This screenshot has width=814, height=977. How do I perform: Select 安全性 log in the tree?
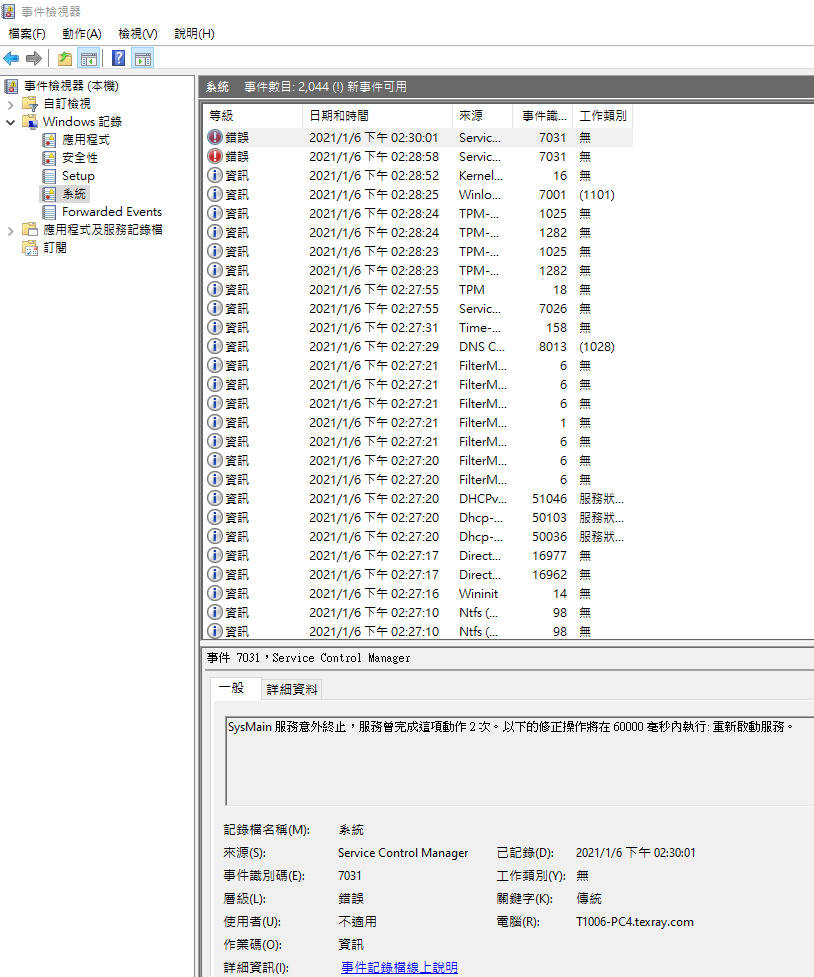[x=80, y=158]
